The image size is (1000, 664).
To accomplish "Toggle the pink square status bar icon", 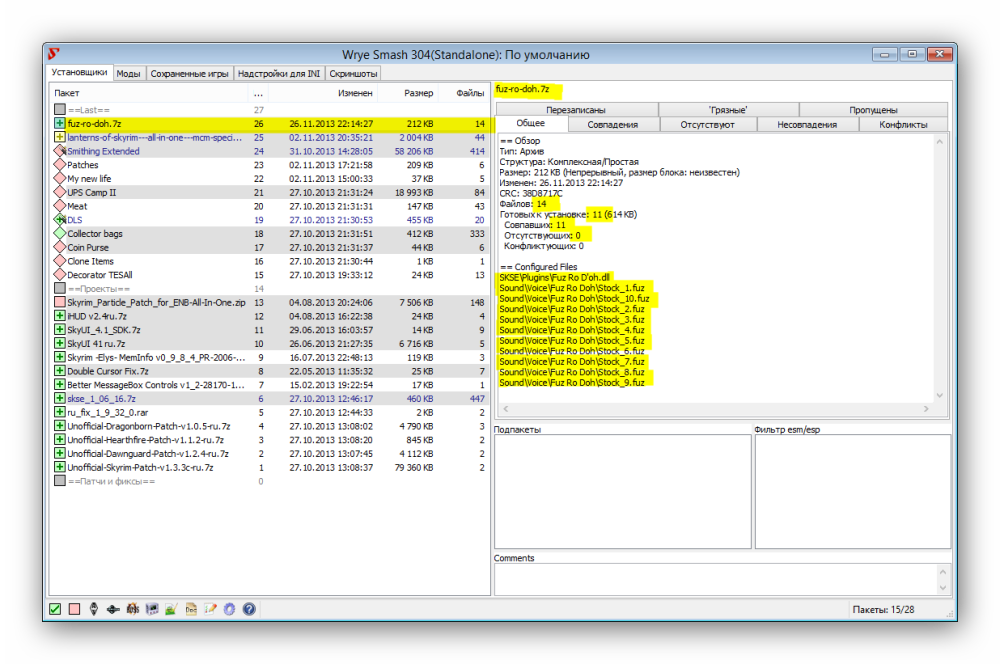I will tap(75, 609).
